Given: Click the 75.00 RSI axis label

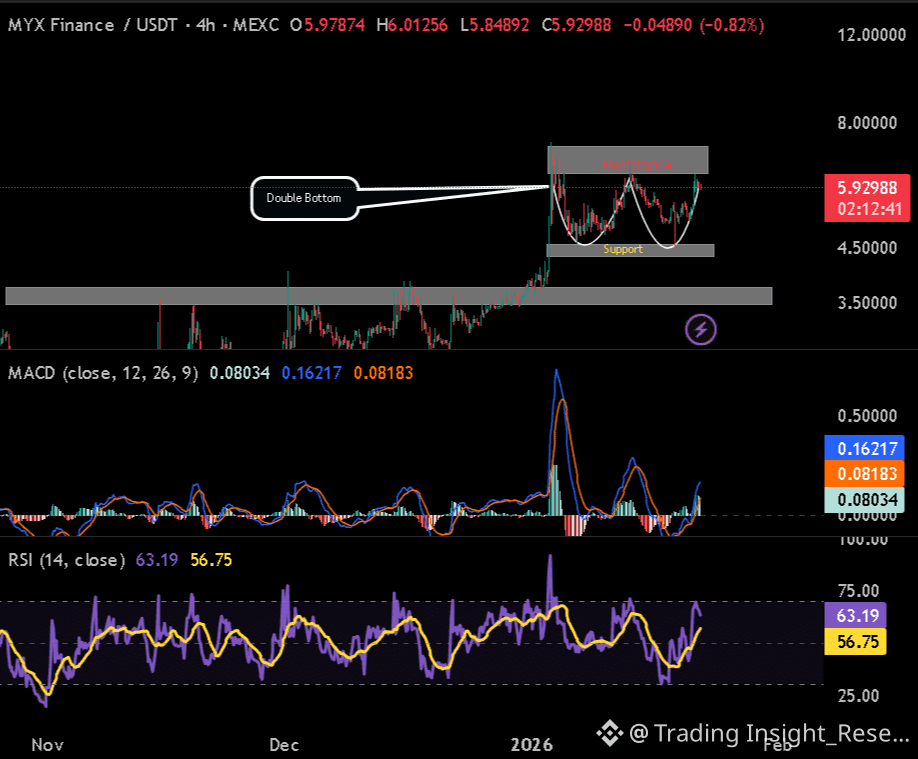Looking at the screenshot, I should 858,591.
